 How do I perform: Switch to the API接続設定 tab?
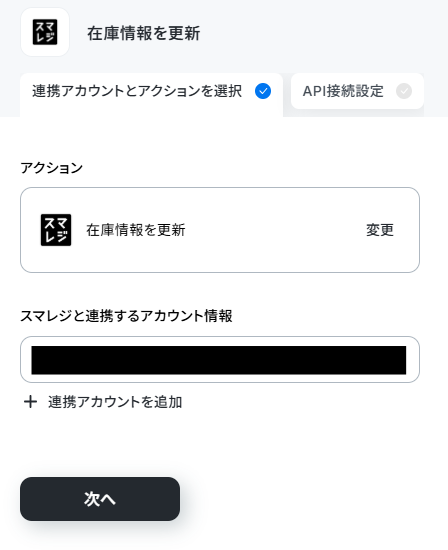(357, 91)
